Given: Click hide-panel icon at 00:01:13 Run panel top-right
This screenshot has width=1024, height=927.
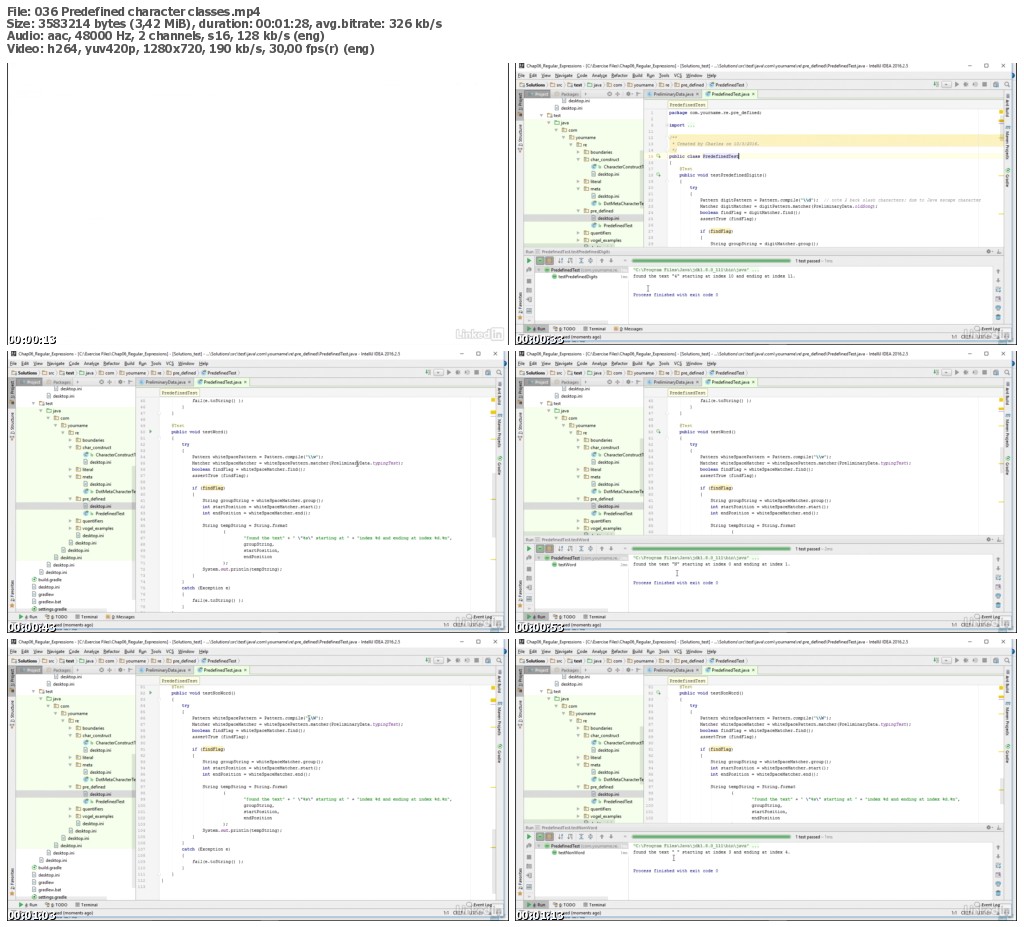Looking at the screenshot, I should (999, 827).
